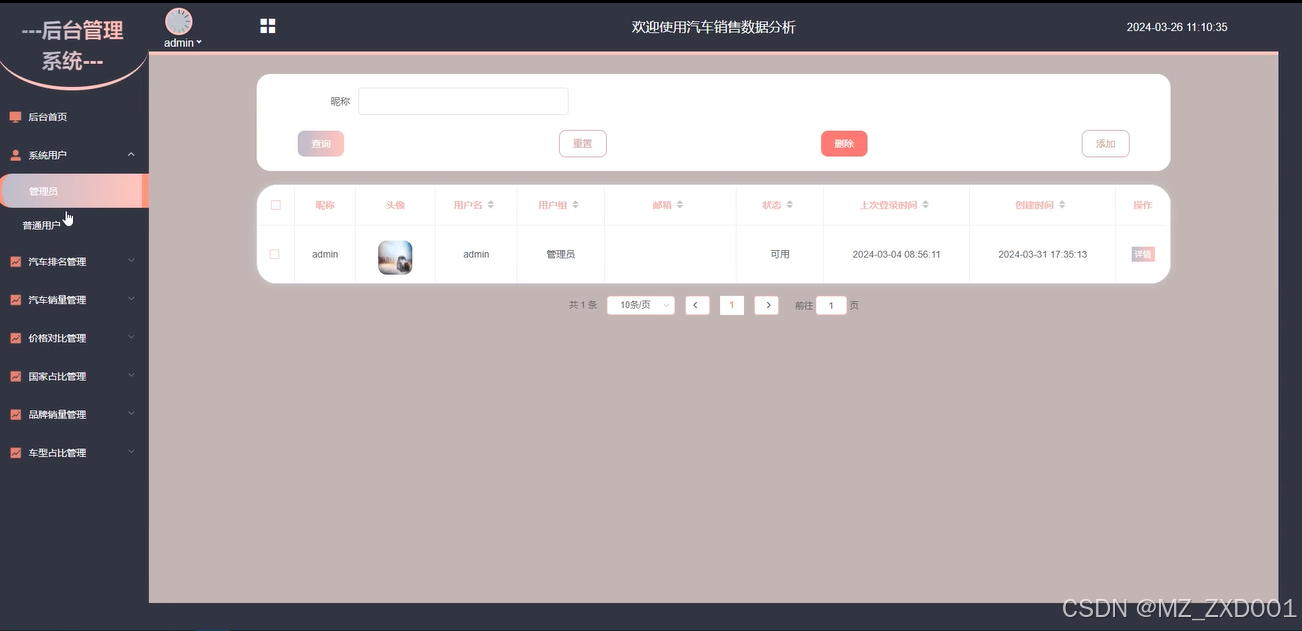This screenshot has height=631, width=1302.
Task: Click the jump-to-page number input
Action: [831, 305]
